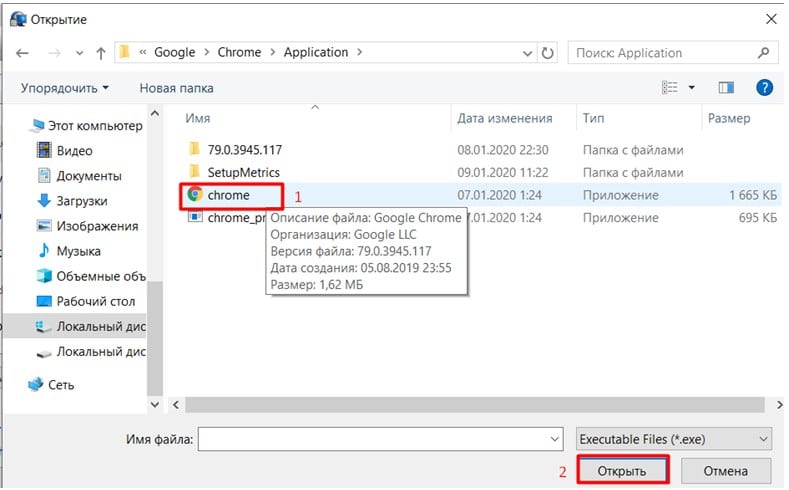Viewport: 789px width, 490px height.
Task: Open Изображения in the sidebar
Action: (87, 226)
